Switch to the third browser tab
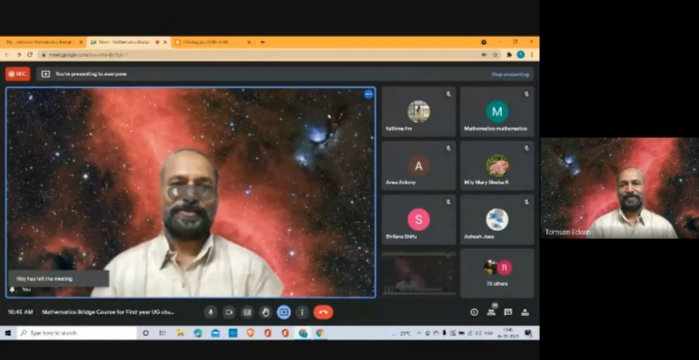The width and height of the screenshot is (699, 360). click(x=213, y=42)
